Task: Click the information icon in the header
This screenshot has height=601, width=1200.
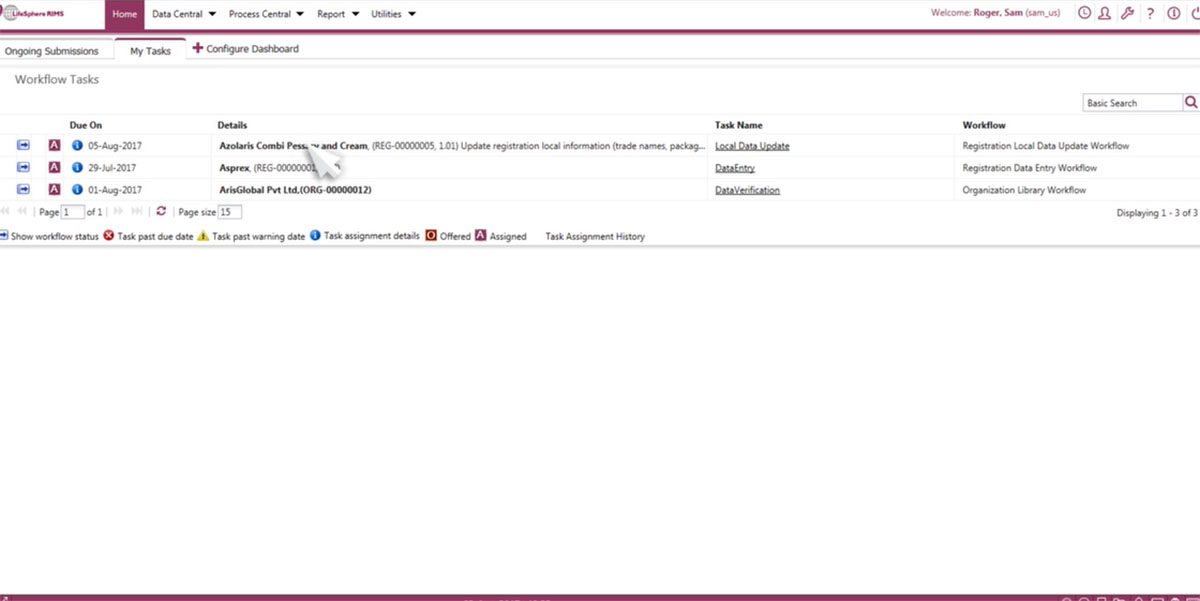Action: pos(1173,14)
